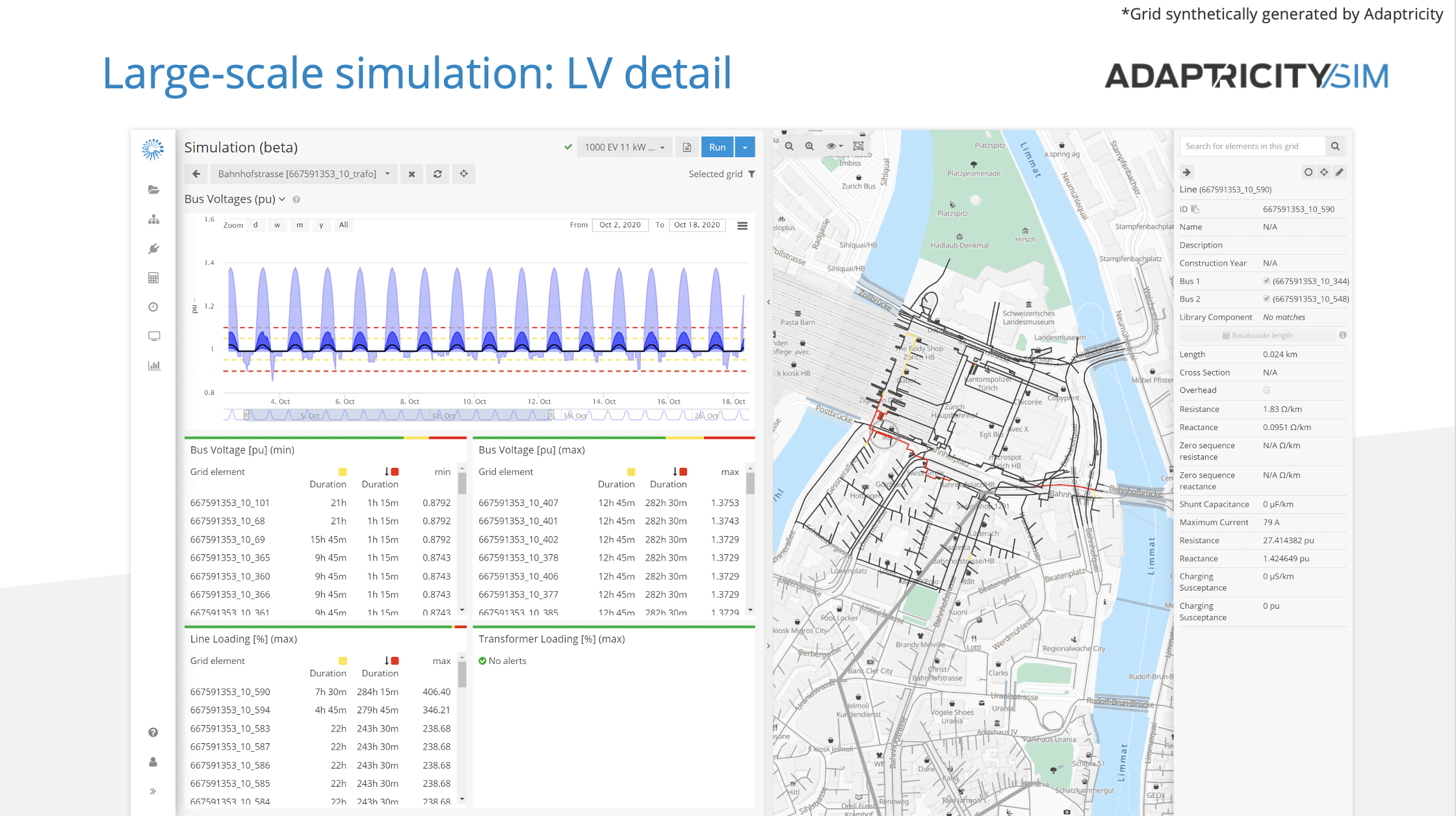Clear the grid selection with the X button

pyautogui.click(x=411, y=173)
